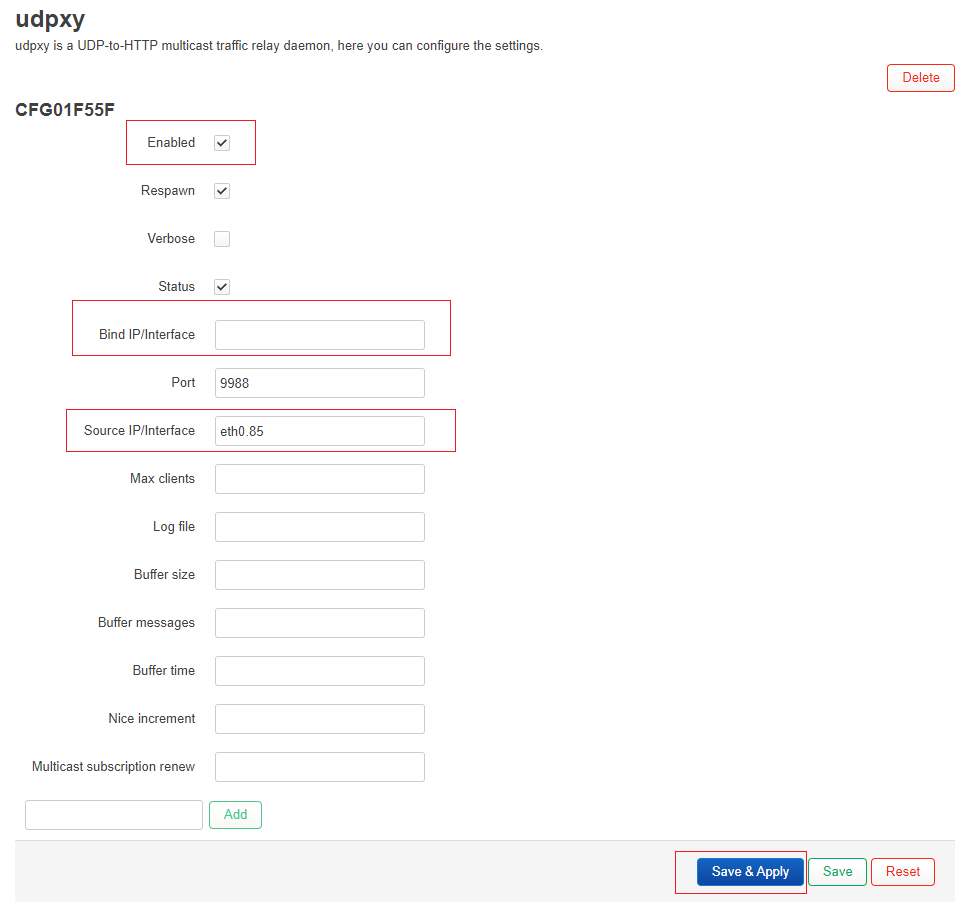This screenshot has width=958, height=902.
Task: Click the green Save button
Action: 837,871
